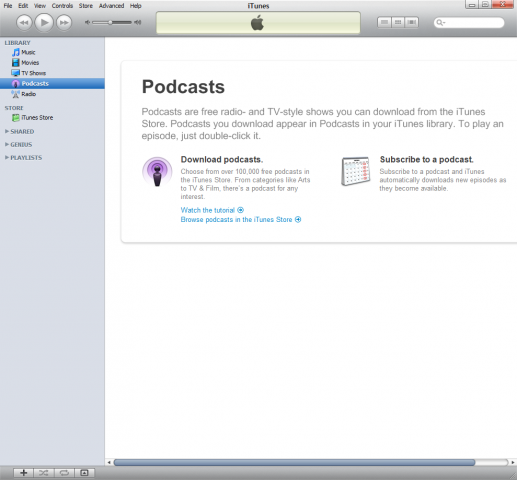Open the Edit menu
This screenshot has width=517, height=480.
[23, 6]
